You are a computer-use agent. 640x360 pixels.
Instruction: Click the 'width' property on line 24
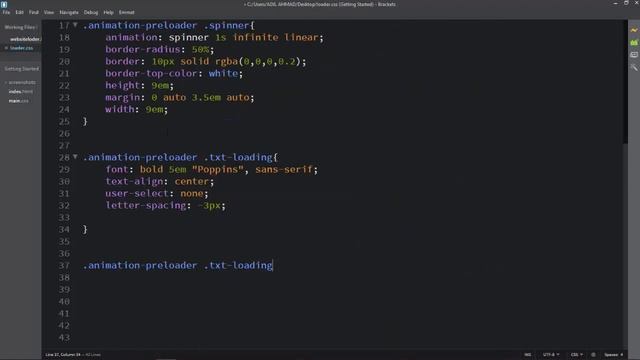[x=120, y=109]
